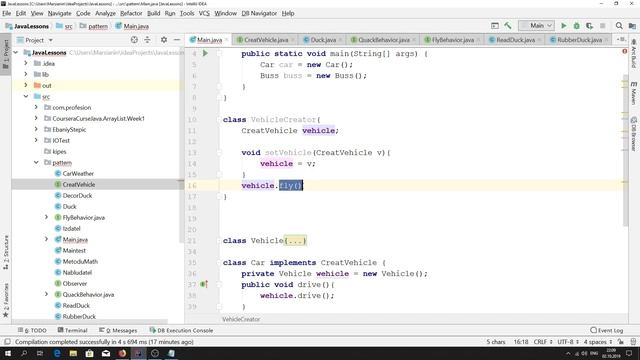640x360 pixels.
Task: Open the Favorites tool window stripe
Action: [x=6, y=300]
